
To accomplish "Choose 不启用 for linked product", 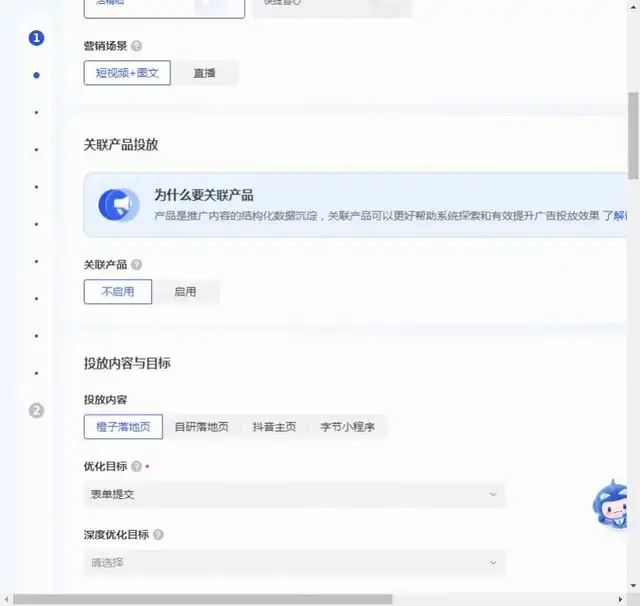I will [x=117, y=292].
